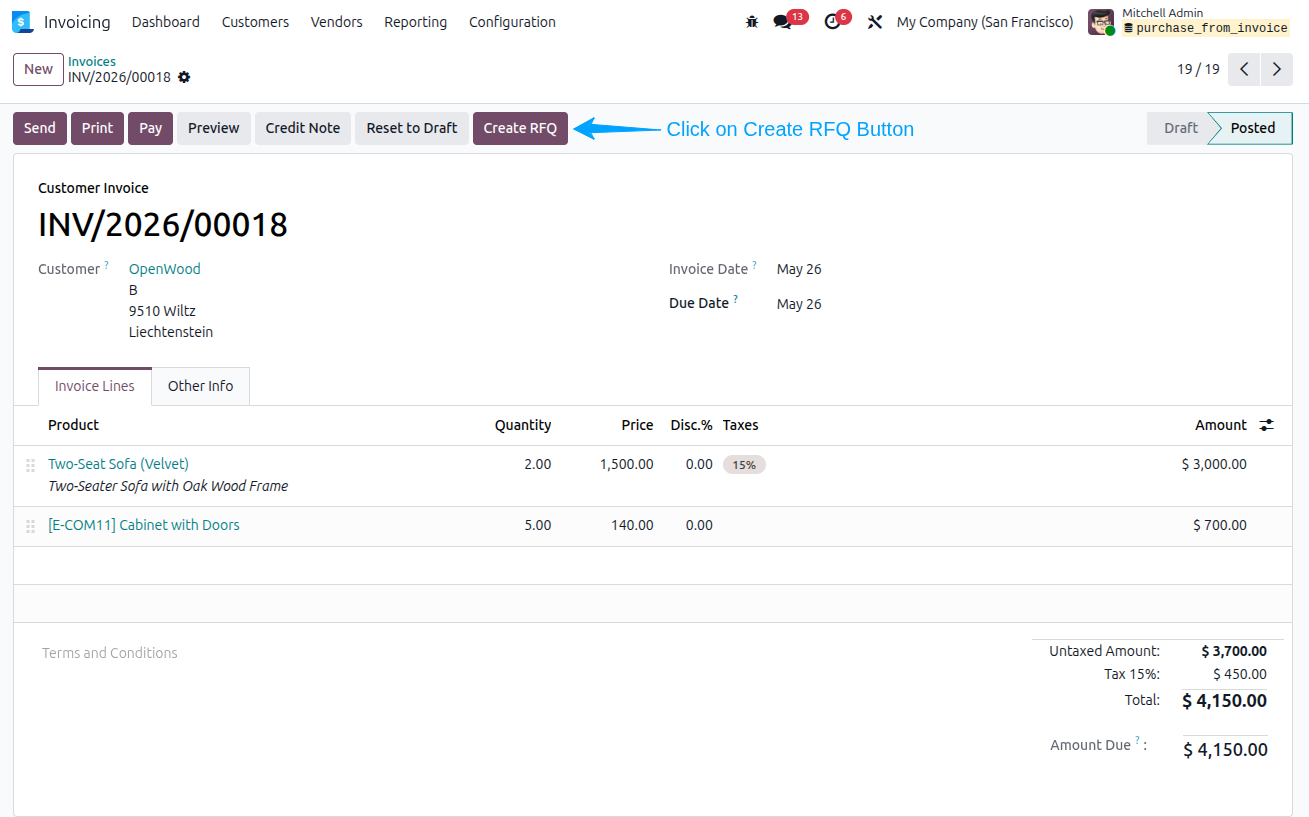Go to the previous record arrow

click(1244, 69)
